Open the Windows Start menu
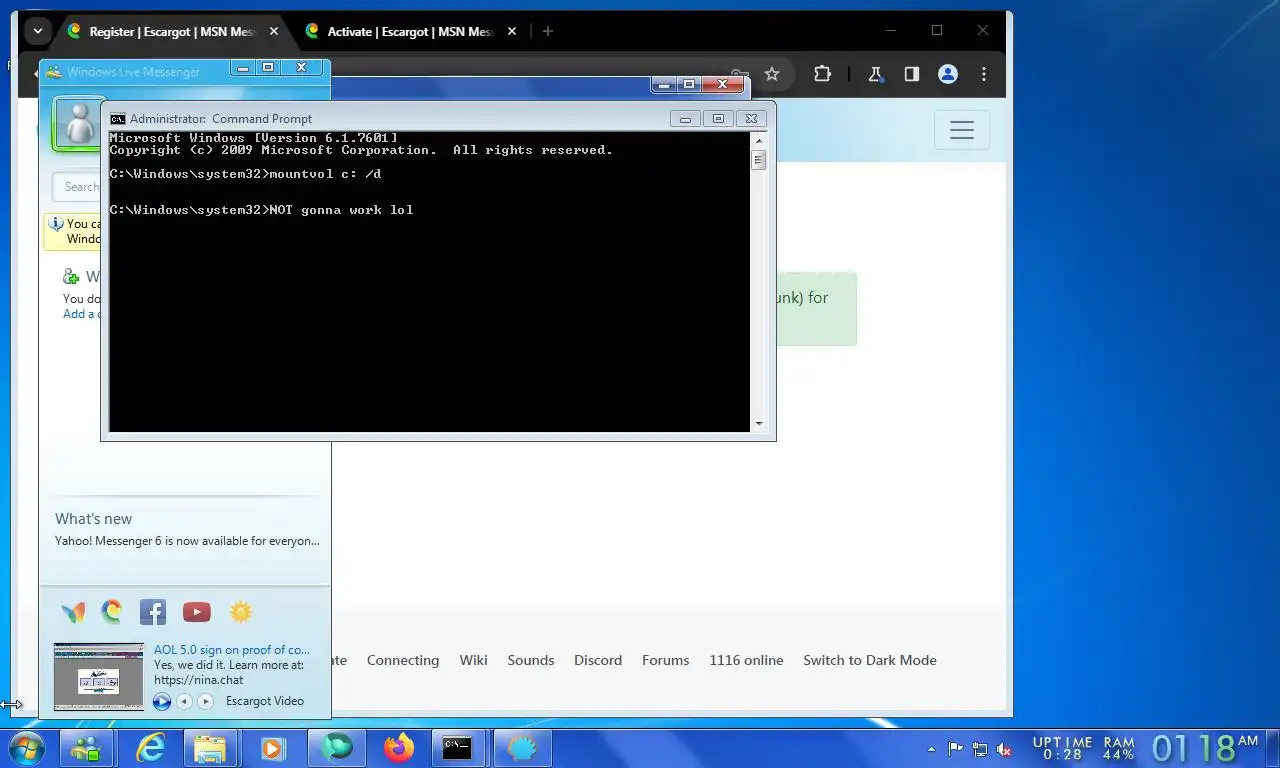This screenshot has height=768, width=1280. 25,748
